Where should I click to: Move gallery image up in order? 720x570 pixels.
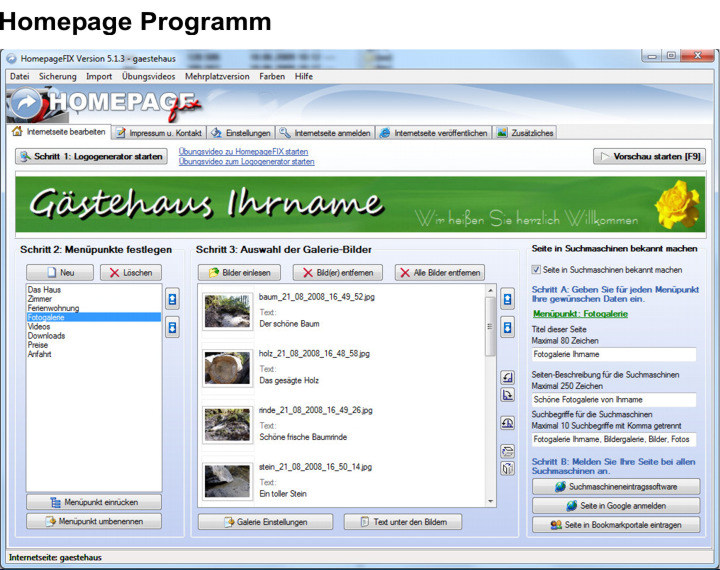[507, 299]
